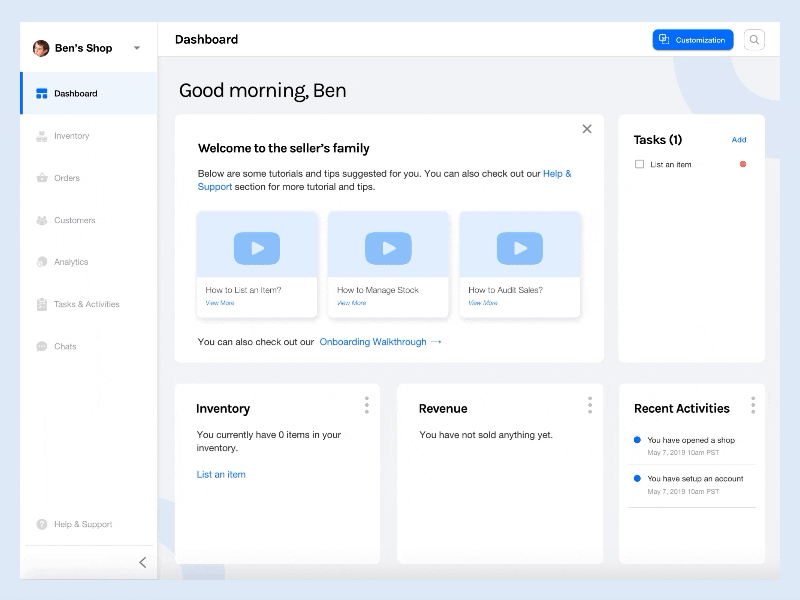
Task: Click the Dashboard page title in top bar
Action: [x=206, y=39]
